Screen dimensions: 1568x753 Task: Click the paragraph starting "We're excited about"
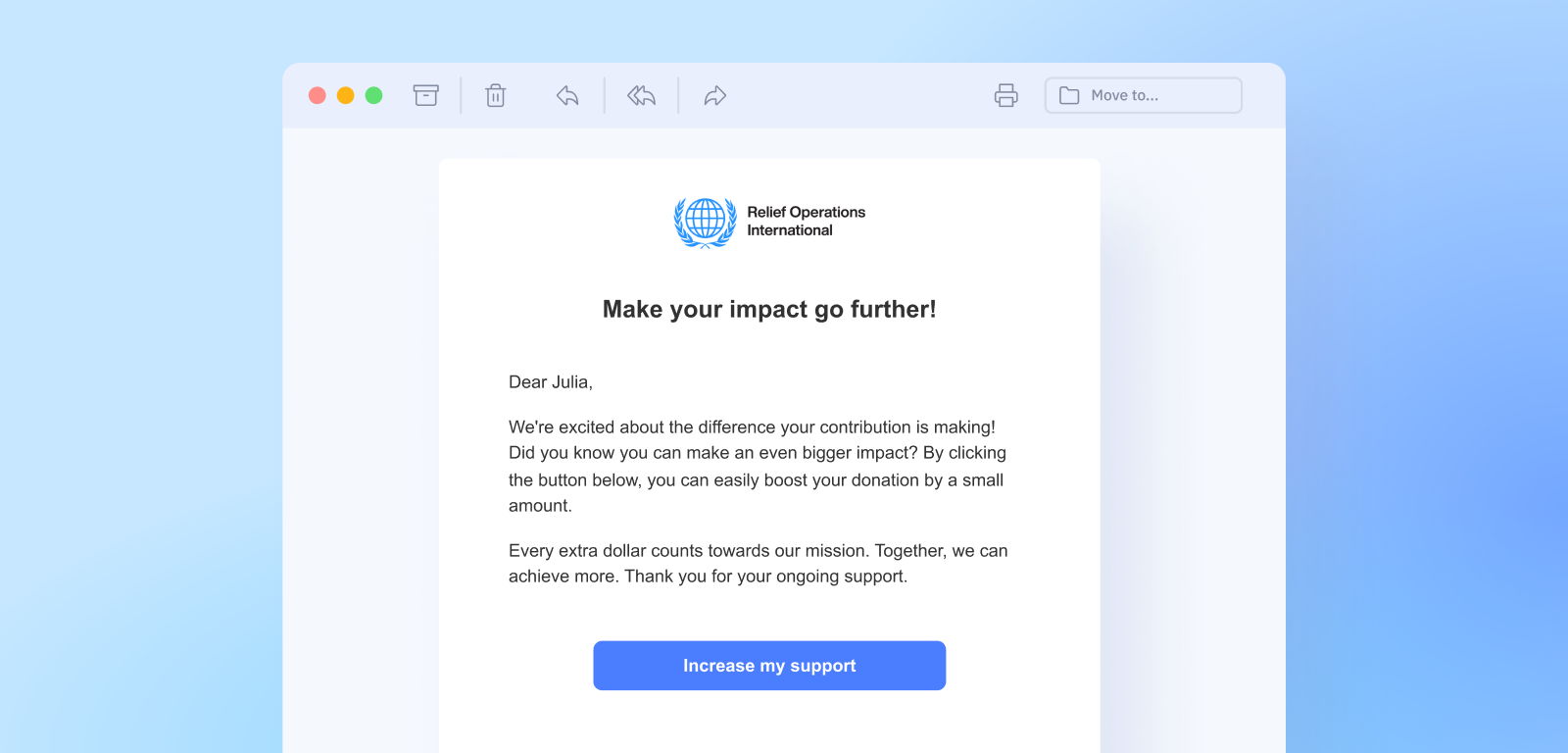pos(758,467)
